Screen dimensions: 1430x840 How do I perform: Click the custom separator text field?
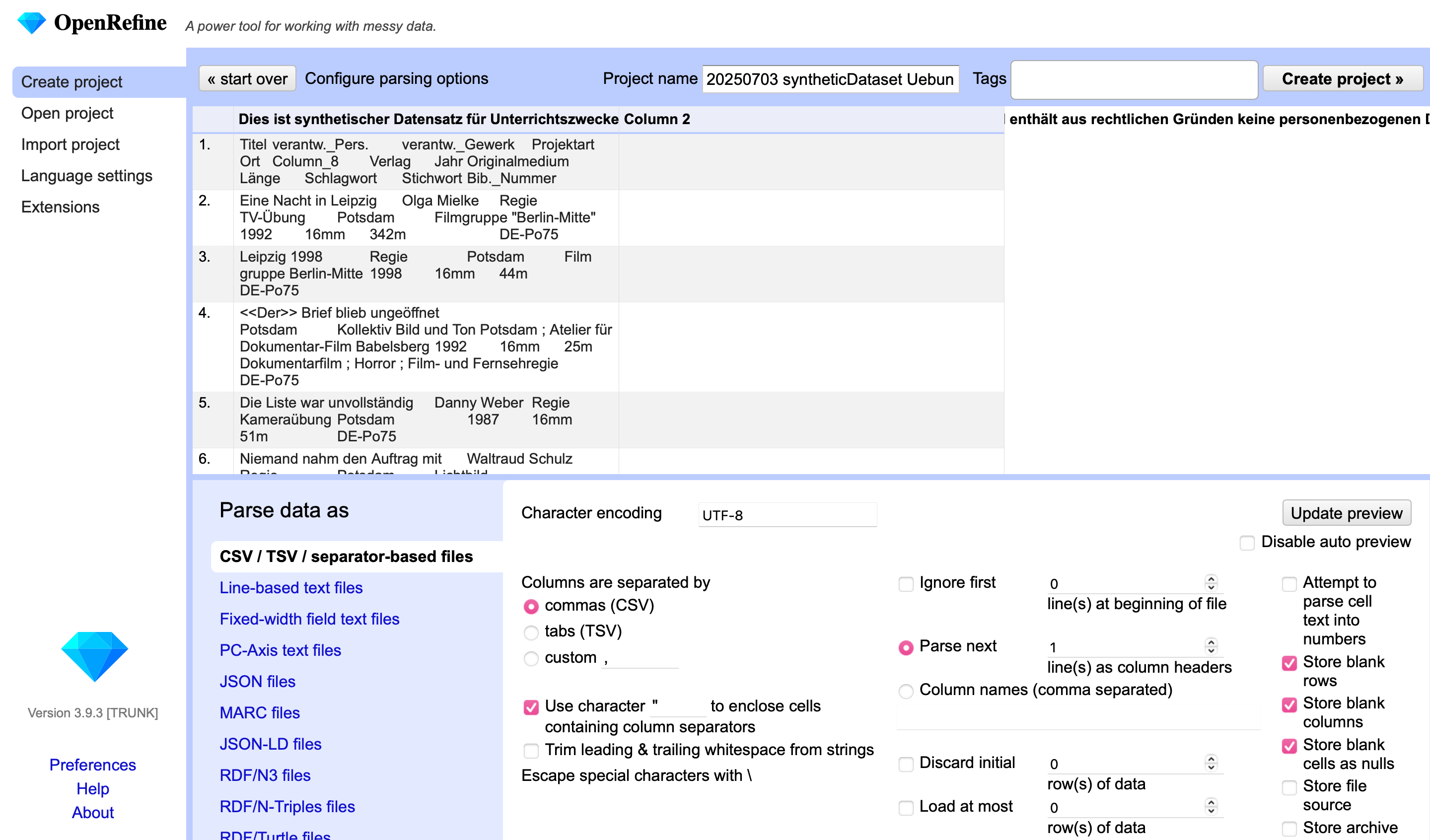640,658
